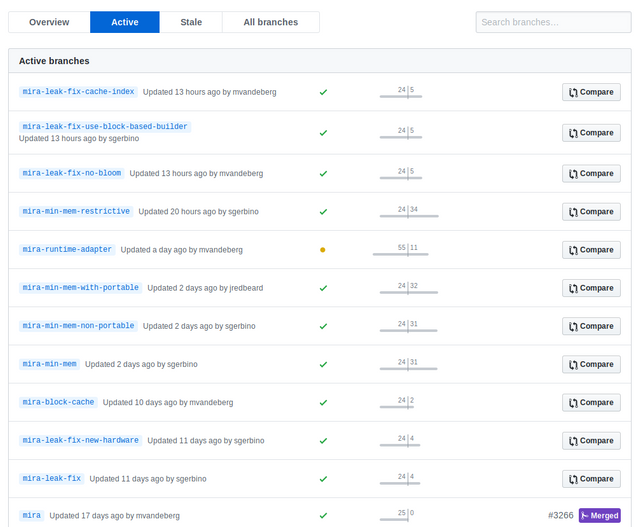View success checkmark in the mira-min-mem row
The width and height of the screenshot is (640, 527).
323,365
